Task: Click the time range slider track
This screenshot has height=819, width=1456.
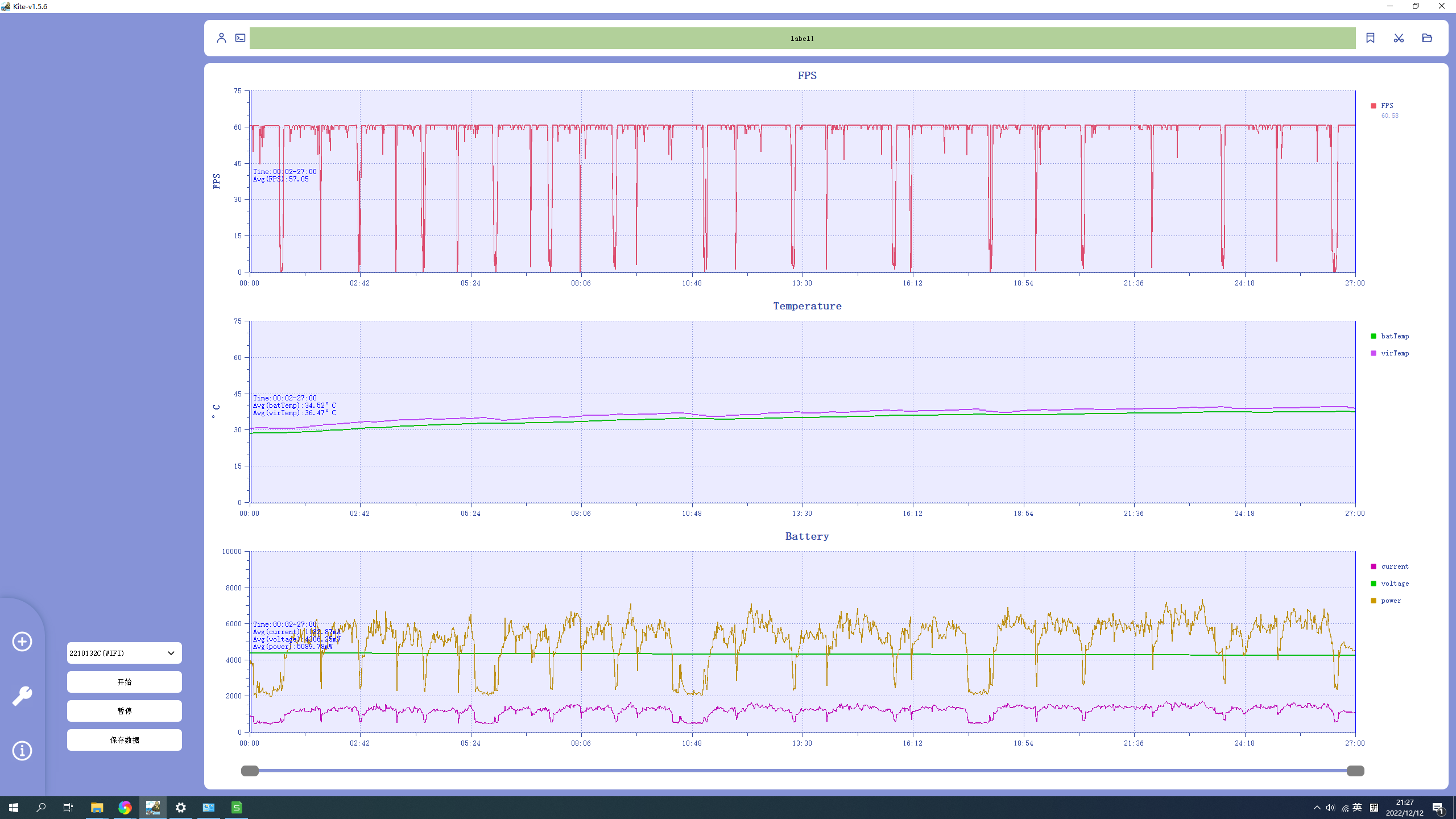Action: [803, 771]
